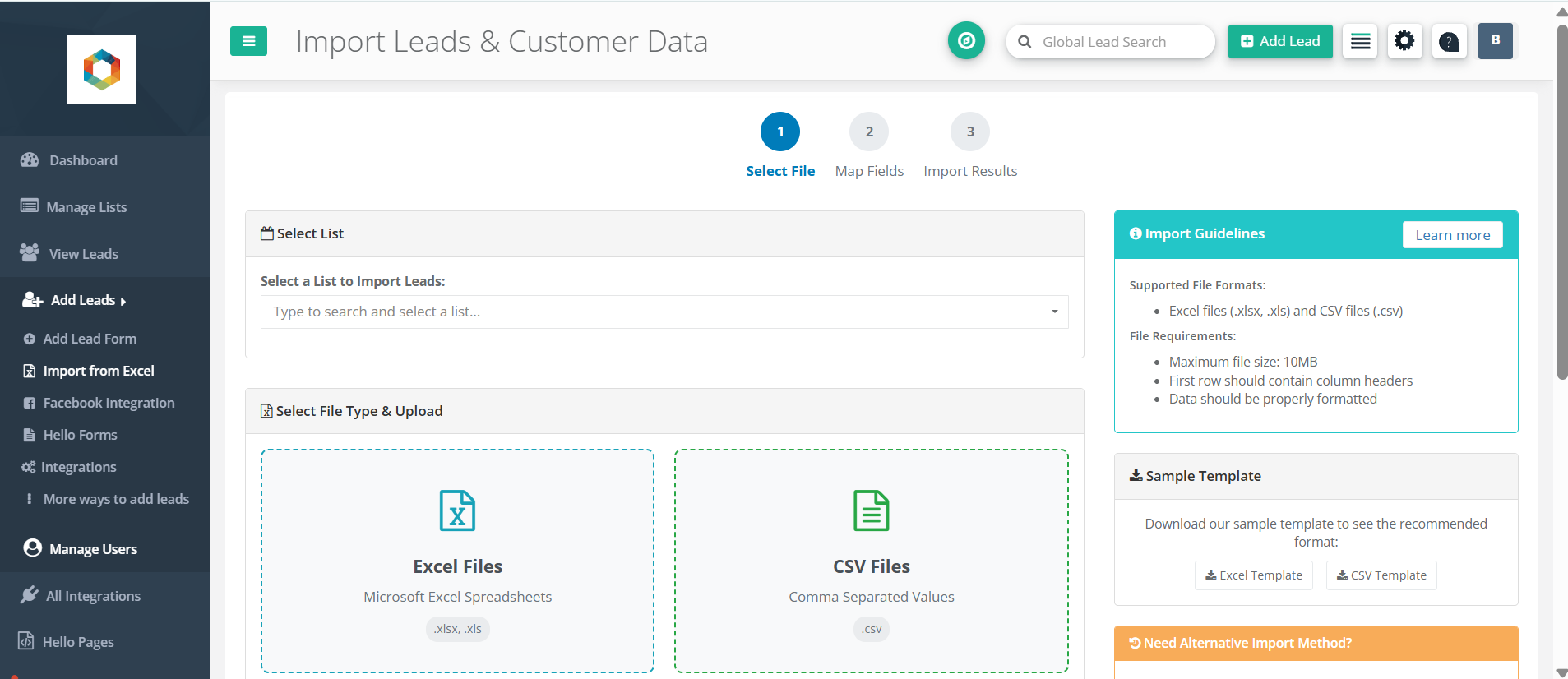Go to step 2 Map Fields

[x=869, y=132]
